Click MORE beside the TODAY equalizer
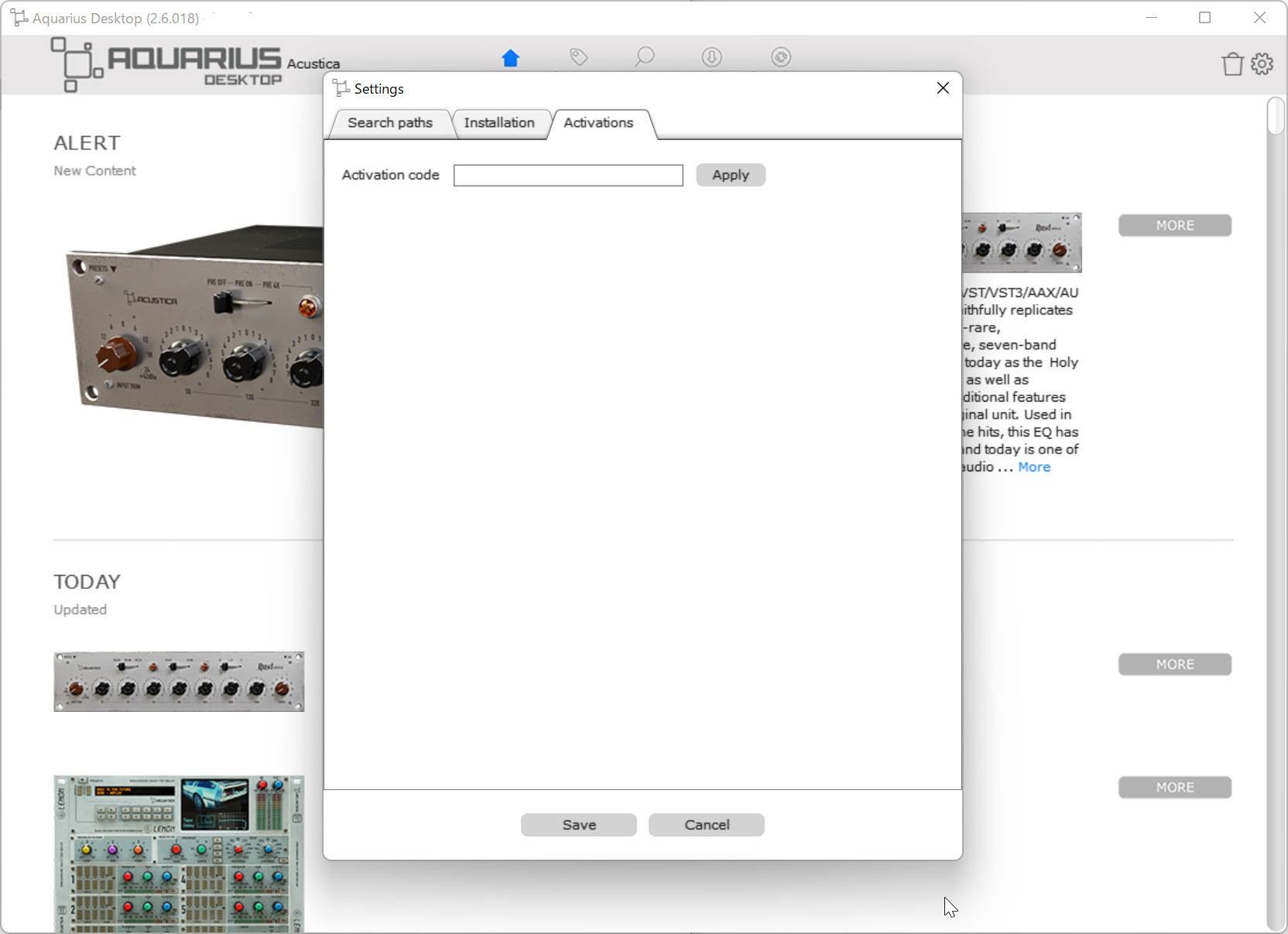This screenshot has width=1288, height=934. click(1175, 664)
